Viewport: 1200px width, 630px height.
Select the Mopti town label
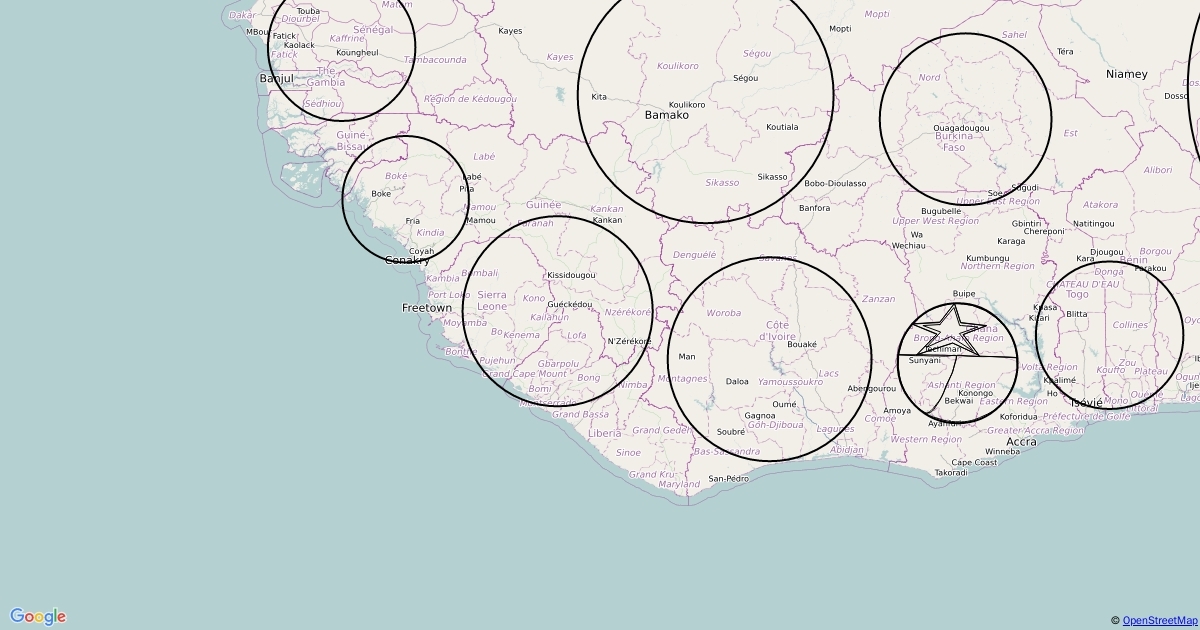point(840,29)
